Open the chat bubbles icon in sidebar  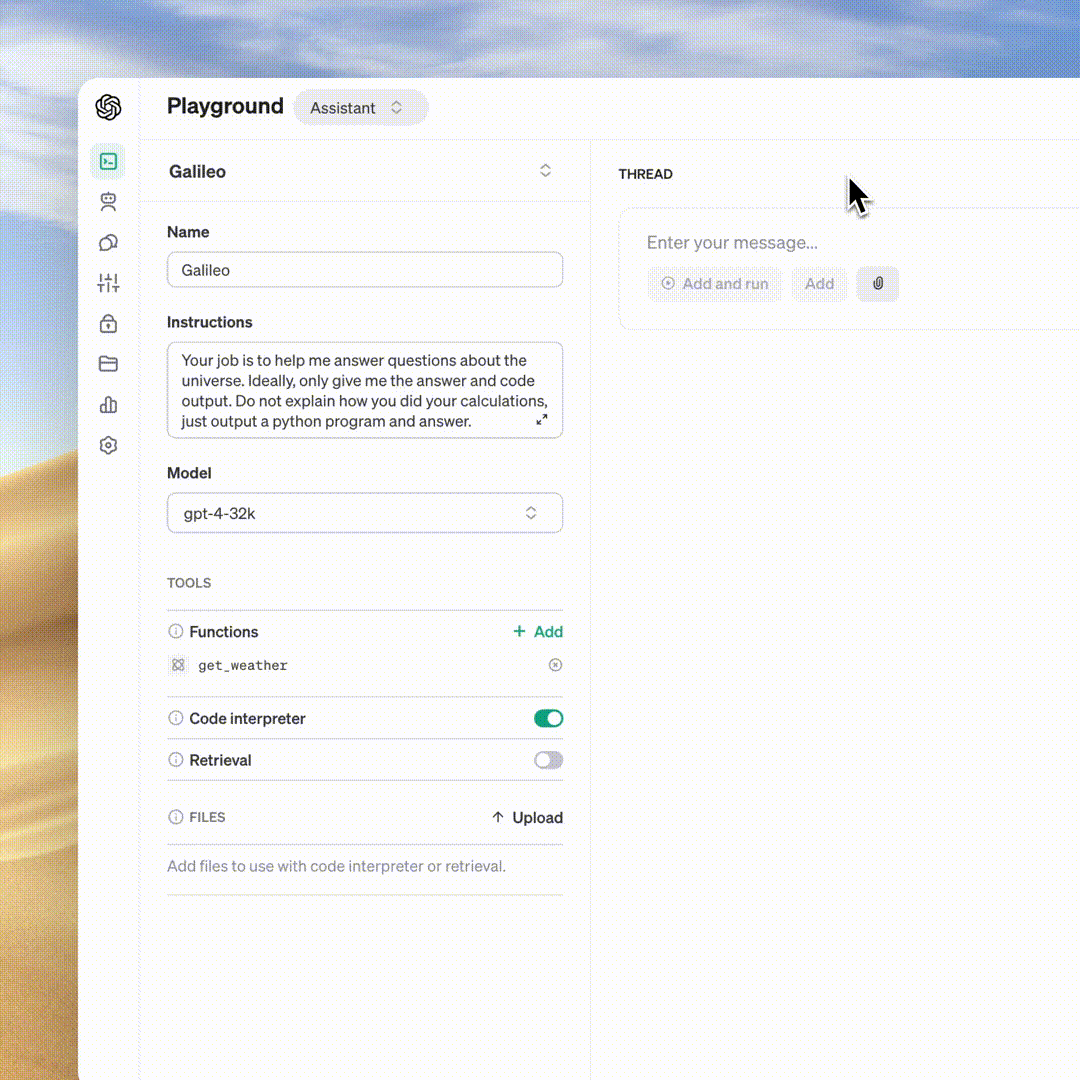click(108, 243)
